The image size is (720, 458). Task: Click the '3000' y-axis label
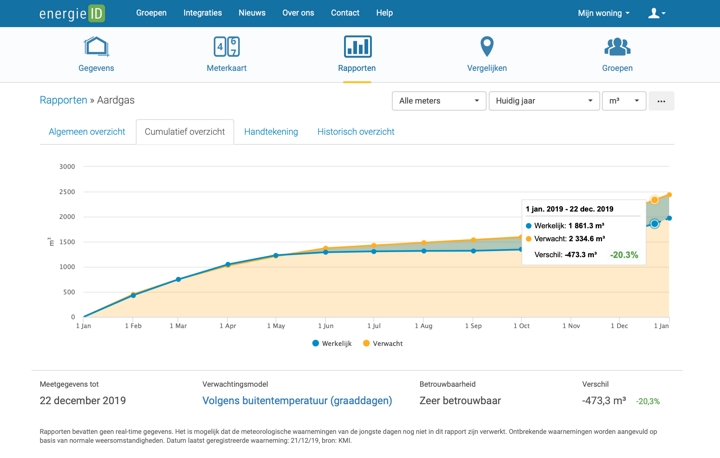[x=67, y=167]
